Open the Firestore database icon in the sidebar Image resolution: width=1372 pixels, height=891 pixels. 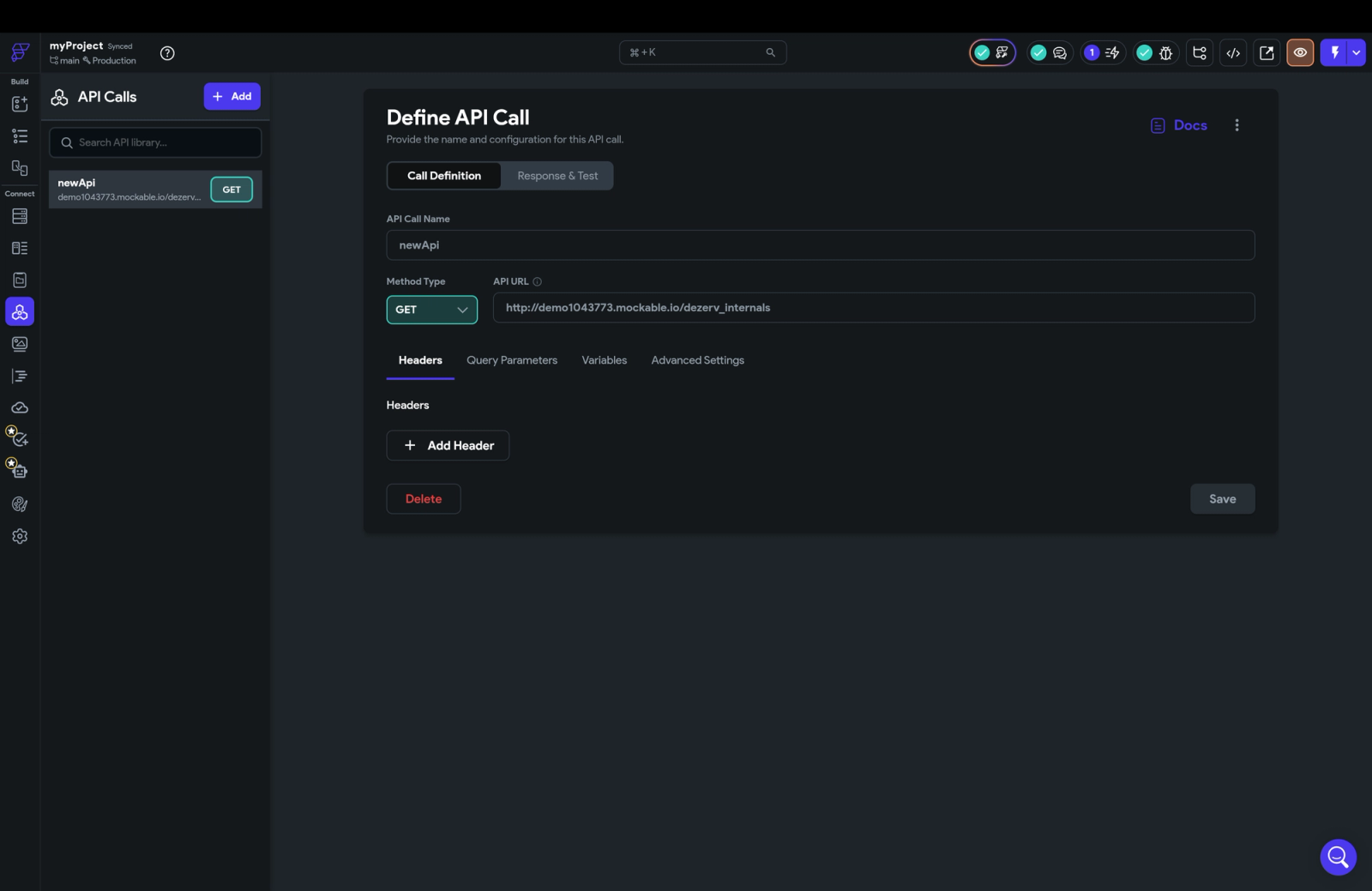tap(20, 216)
